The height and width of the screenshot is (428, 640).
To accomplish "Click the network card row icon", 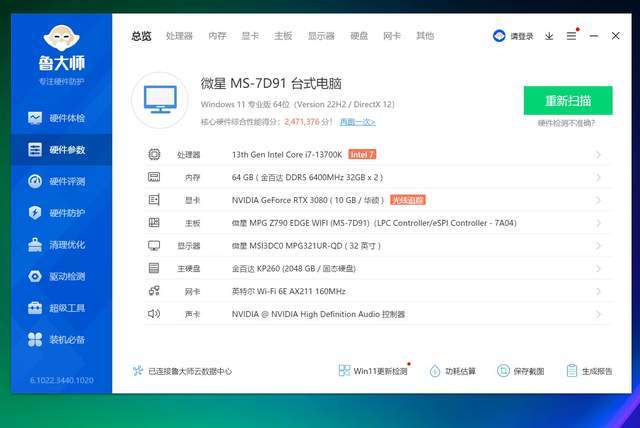I will 154,291.
